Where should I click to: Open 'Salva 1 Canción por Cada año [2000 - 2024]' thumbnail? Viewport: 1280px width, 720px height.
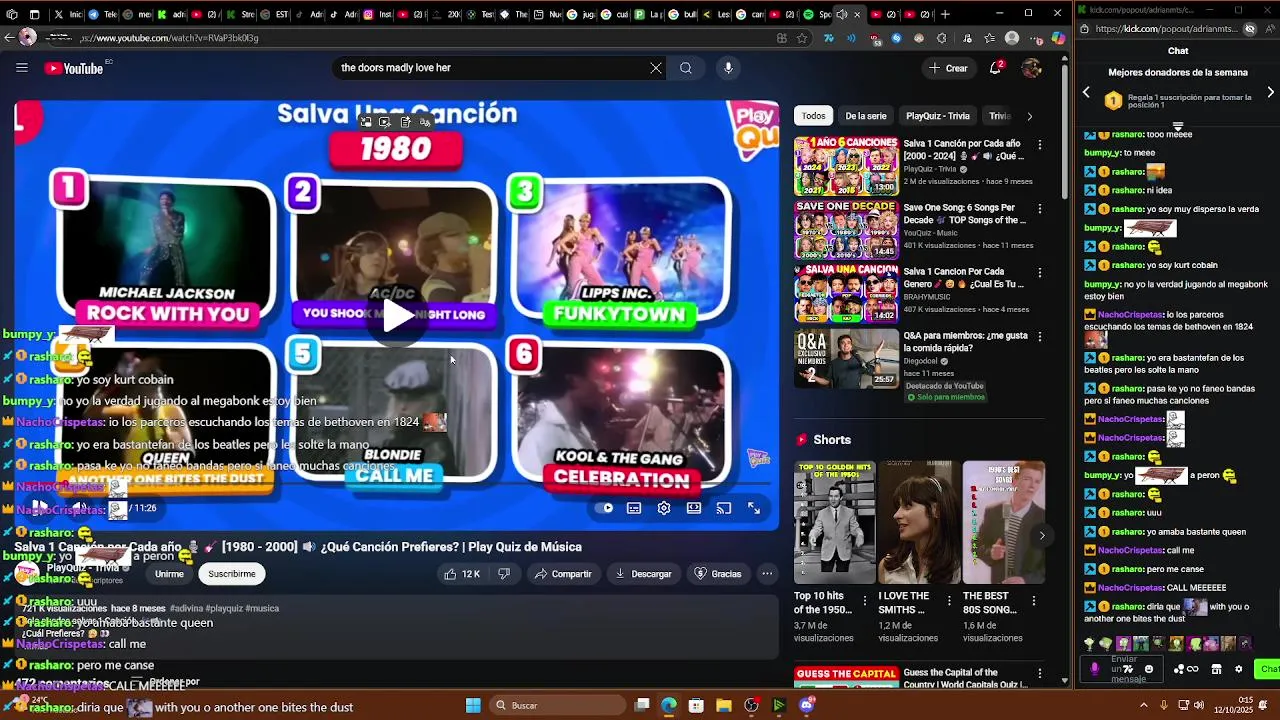(x=846, y=165)
